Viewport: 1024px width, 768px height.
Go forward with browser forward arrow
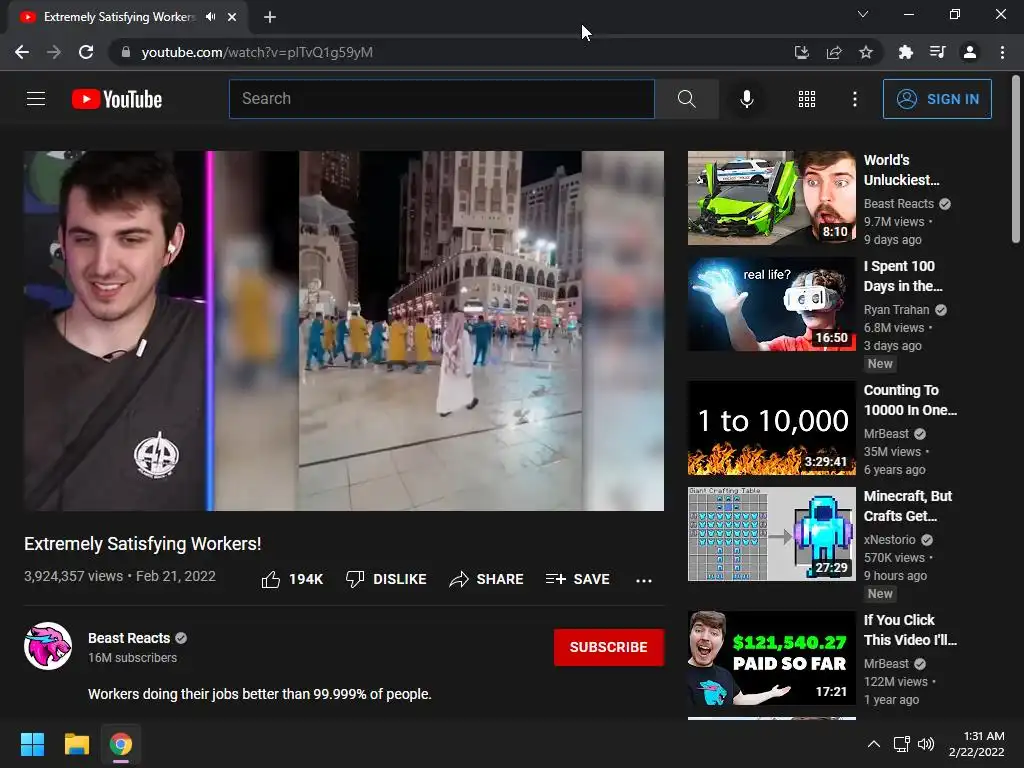(54, 52)
